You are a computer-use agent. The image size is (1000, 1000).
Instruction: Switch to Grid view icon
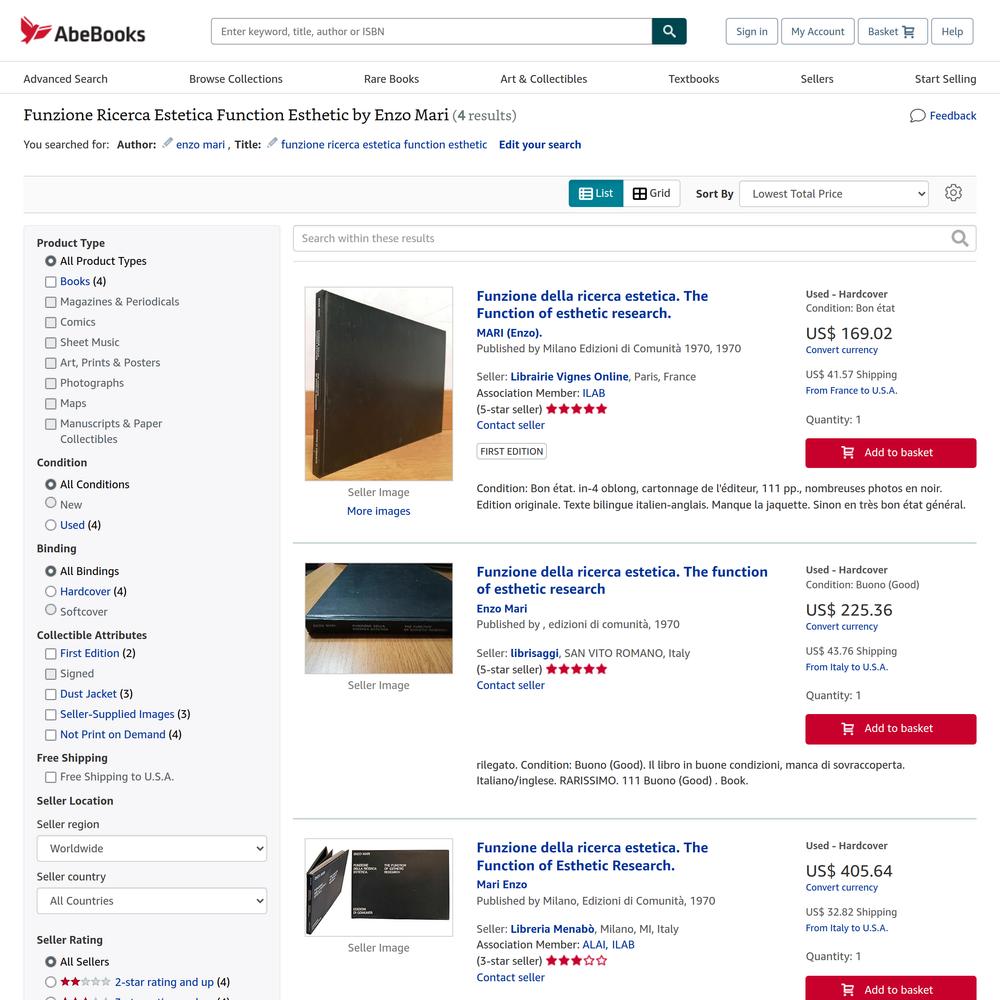(x=639, y=193)
